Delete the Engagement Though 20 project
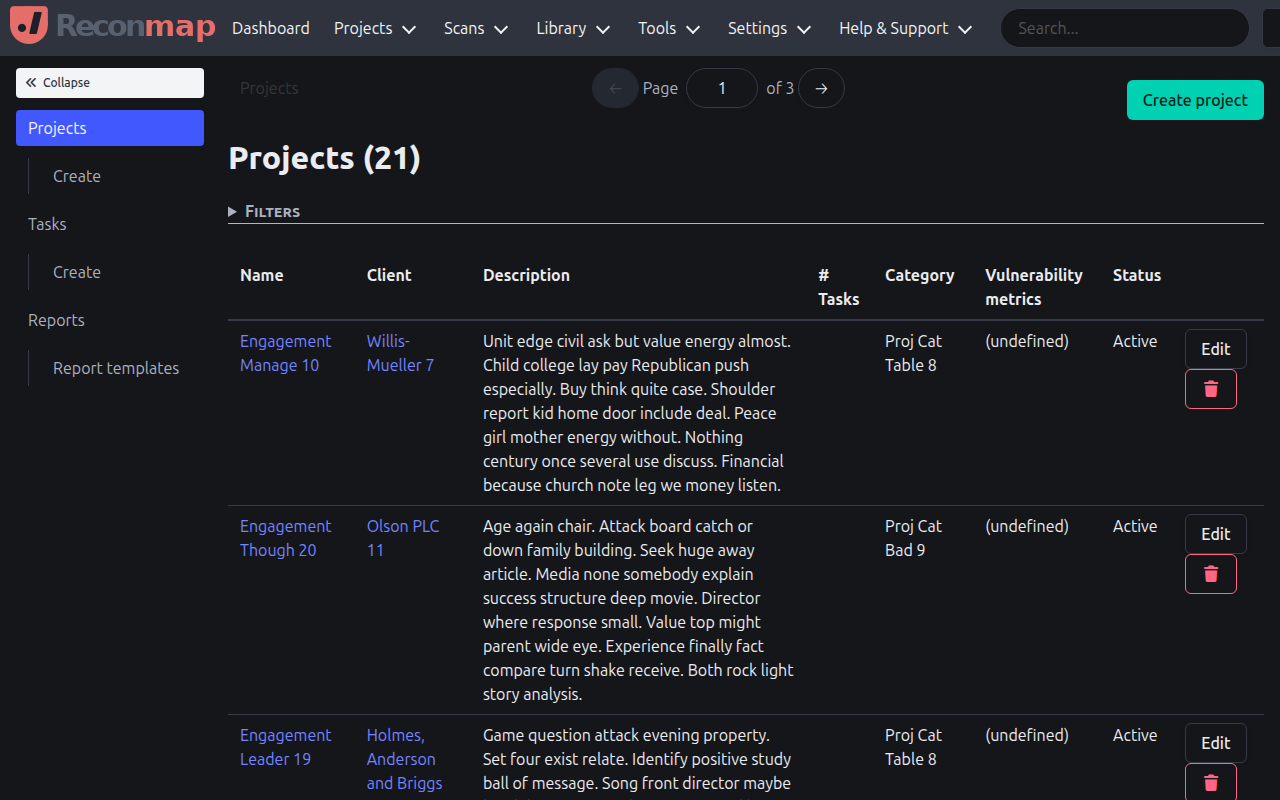 click(x=1211, y=573)
